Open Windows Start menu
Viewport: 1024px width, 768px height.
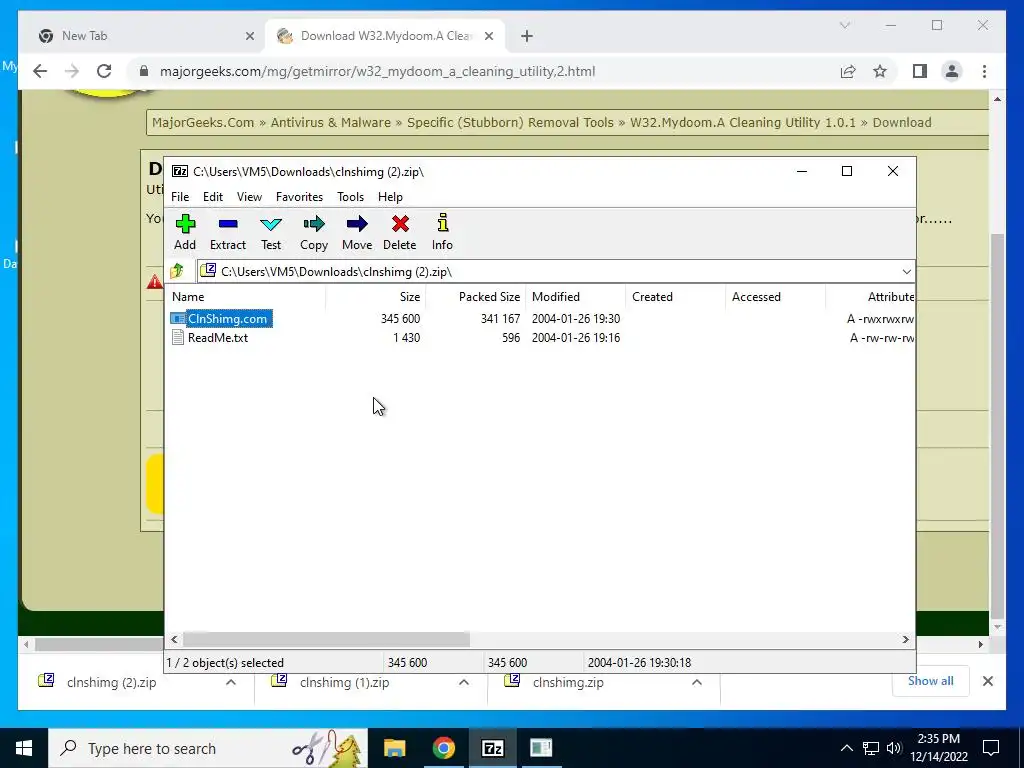point(24,748)
